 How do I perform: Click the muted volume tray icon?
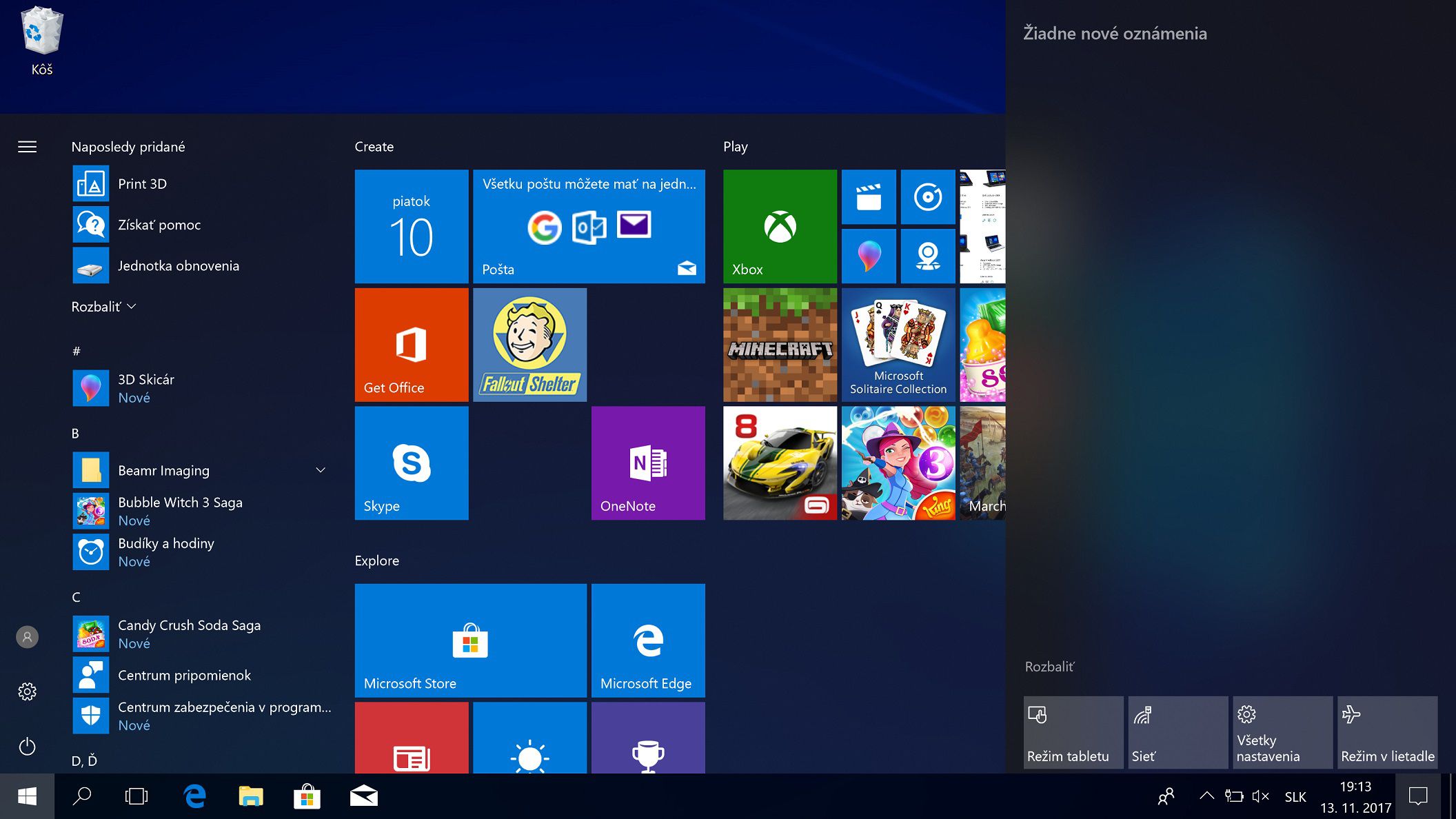tap(1260, 796)
